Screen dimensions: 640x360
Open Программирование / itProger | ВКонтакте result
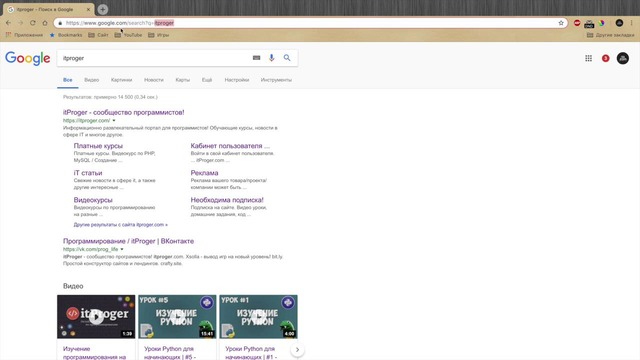click(129, 241)
